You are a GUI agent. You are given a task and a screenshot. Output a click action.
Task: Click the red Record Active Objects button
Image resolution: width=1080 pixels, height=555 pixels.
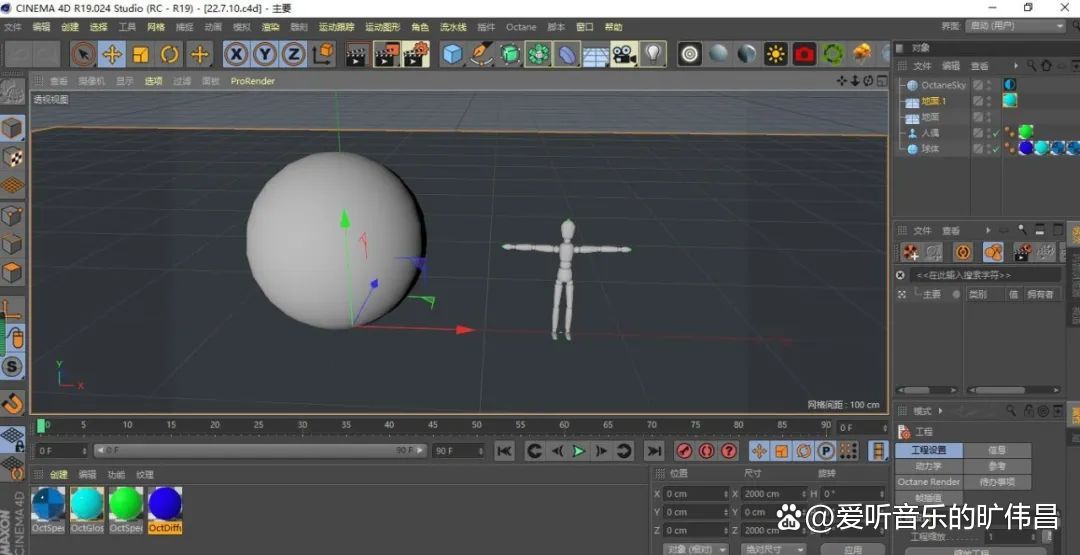pos(684,451)
